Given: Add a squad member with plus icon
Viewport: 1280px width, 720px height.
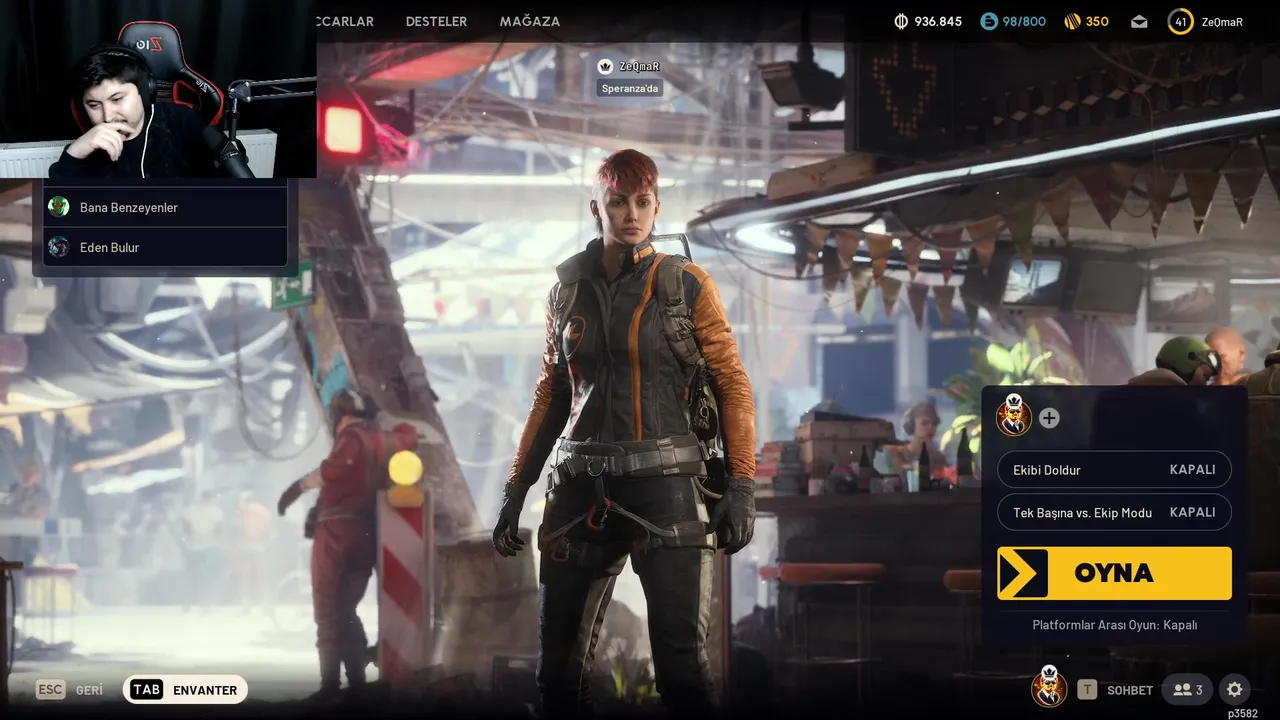Looking at the screenshot, I should point(1049,418).
